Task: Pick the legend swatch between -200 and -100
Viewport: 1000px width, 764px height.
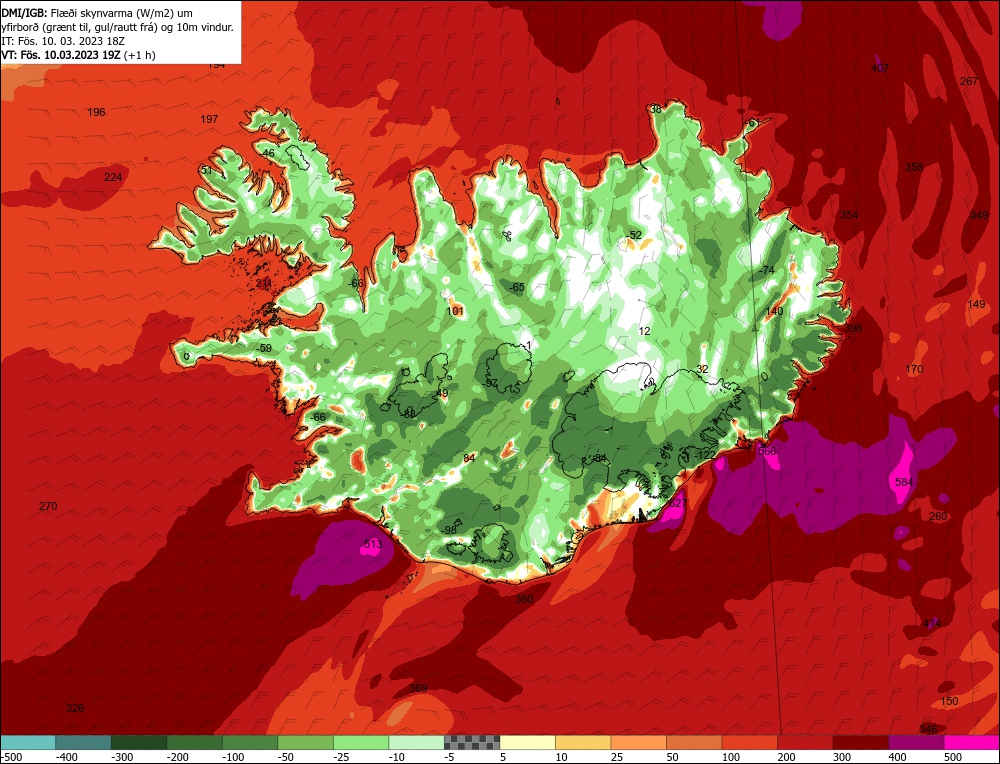Action: coord(195,742)
